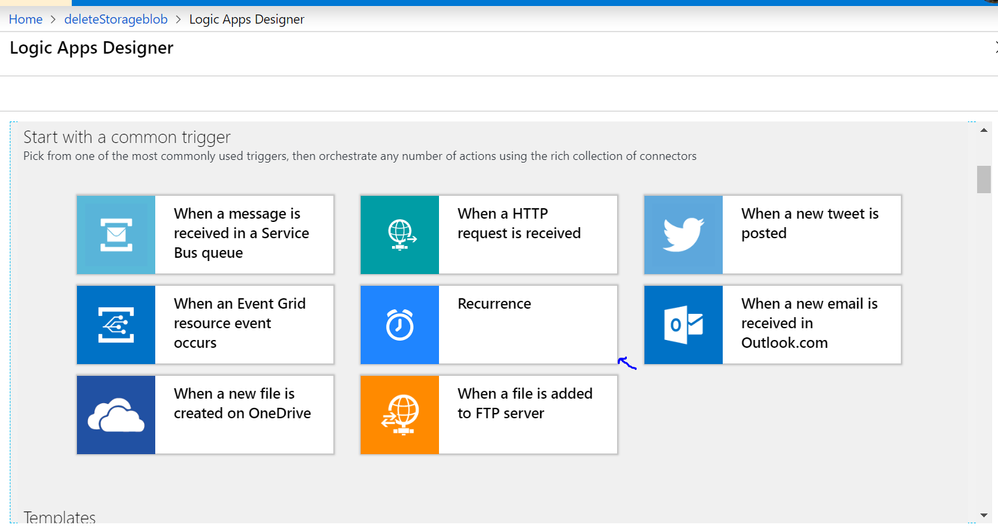This screenshot has height=526, width=998.
Task: Click the 'Start with a common trigger' heading
Action: click(x=127, y=137)
